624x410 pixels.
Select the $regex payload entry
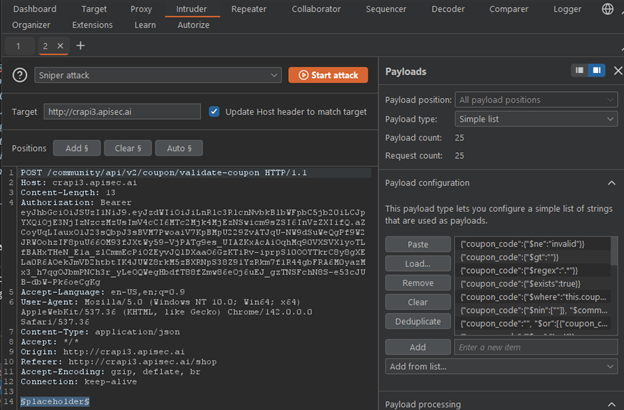click(x=532, y=270)
